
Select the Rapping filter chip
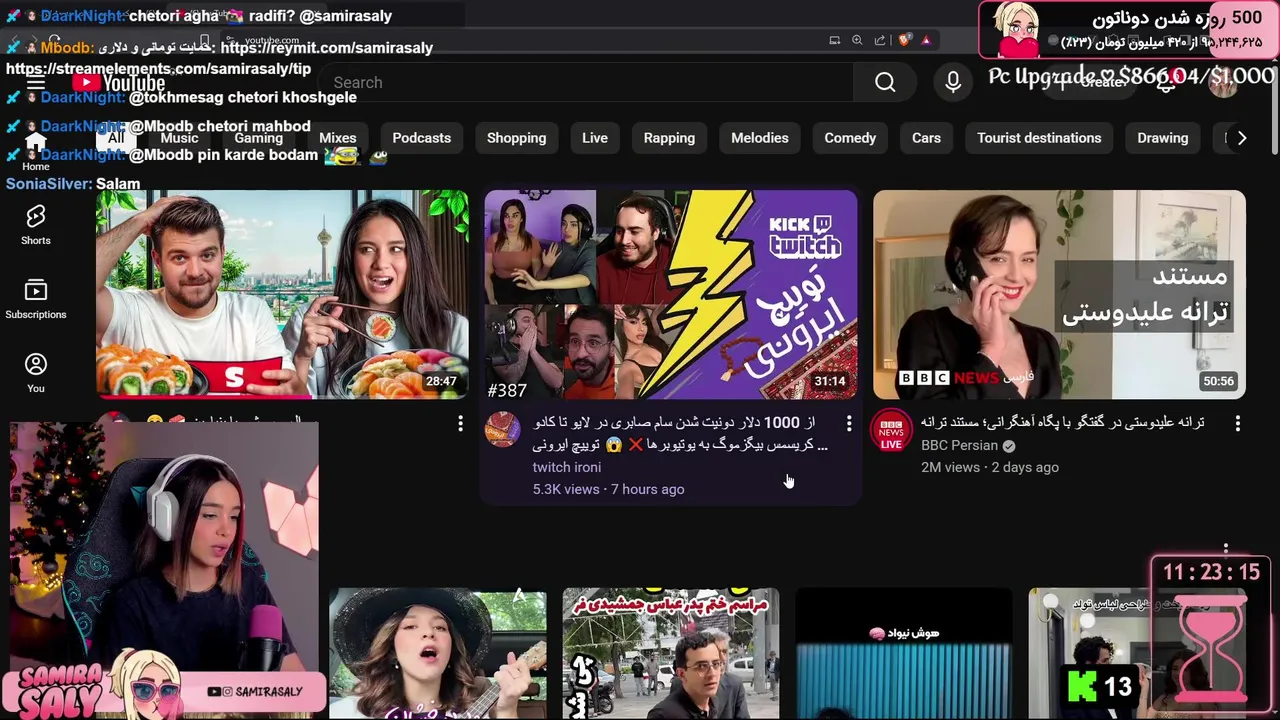pyautogui.click(x=669, y=138)
